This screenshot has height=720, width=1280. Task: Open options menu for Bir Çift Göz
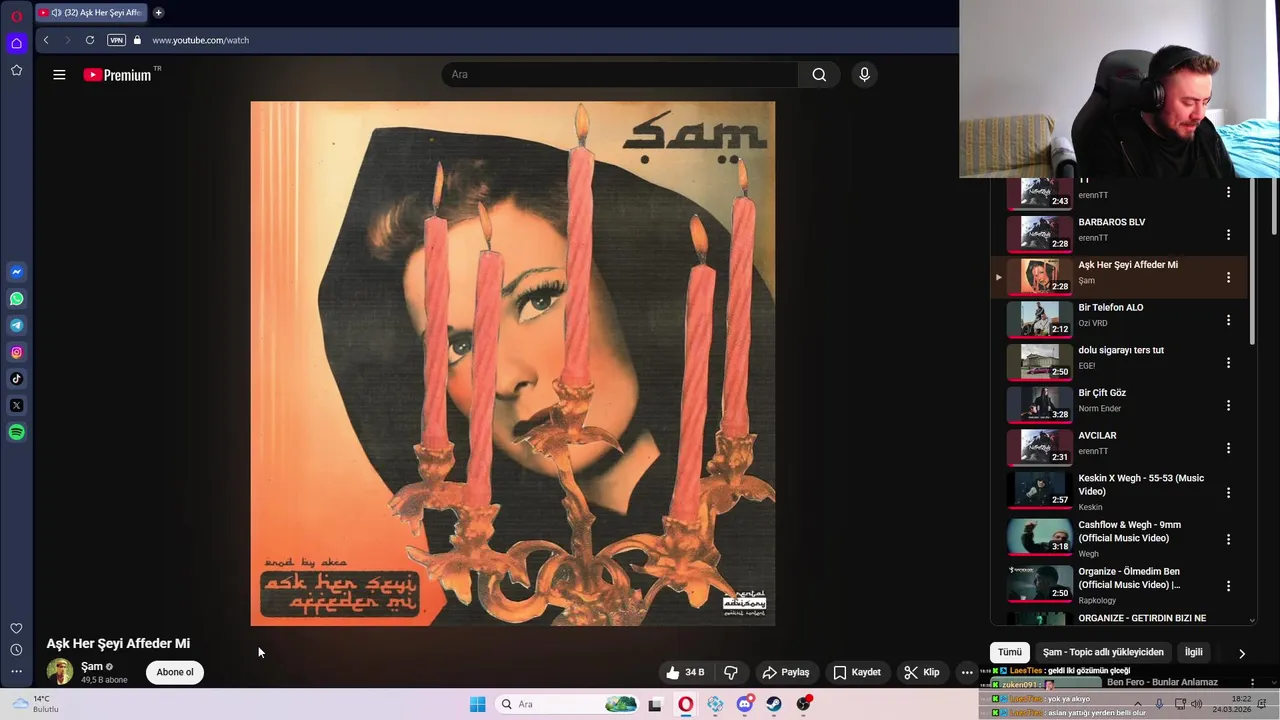1228,405
